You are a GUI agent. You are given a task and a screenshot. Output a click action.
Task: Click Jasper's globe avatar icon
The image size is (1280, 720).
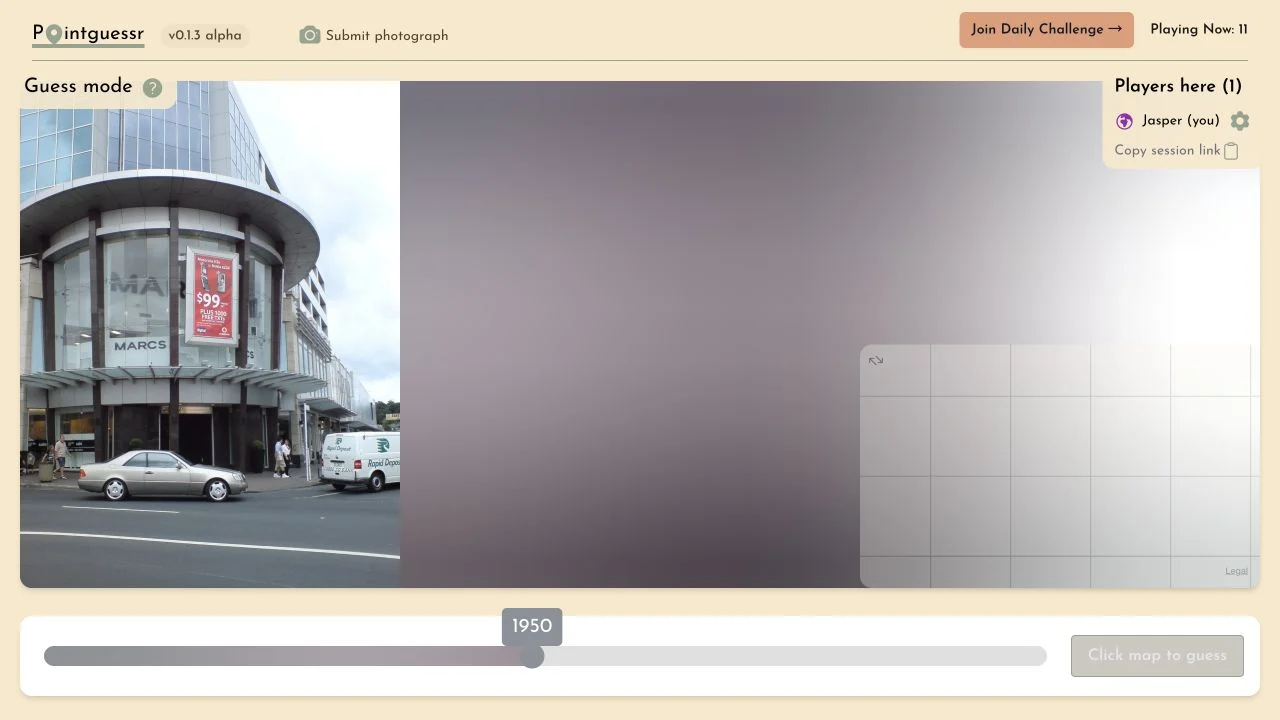pyautogui.click(x=1124, y=121)
